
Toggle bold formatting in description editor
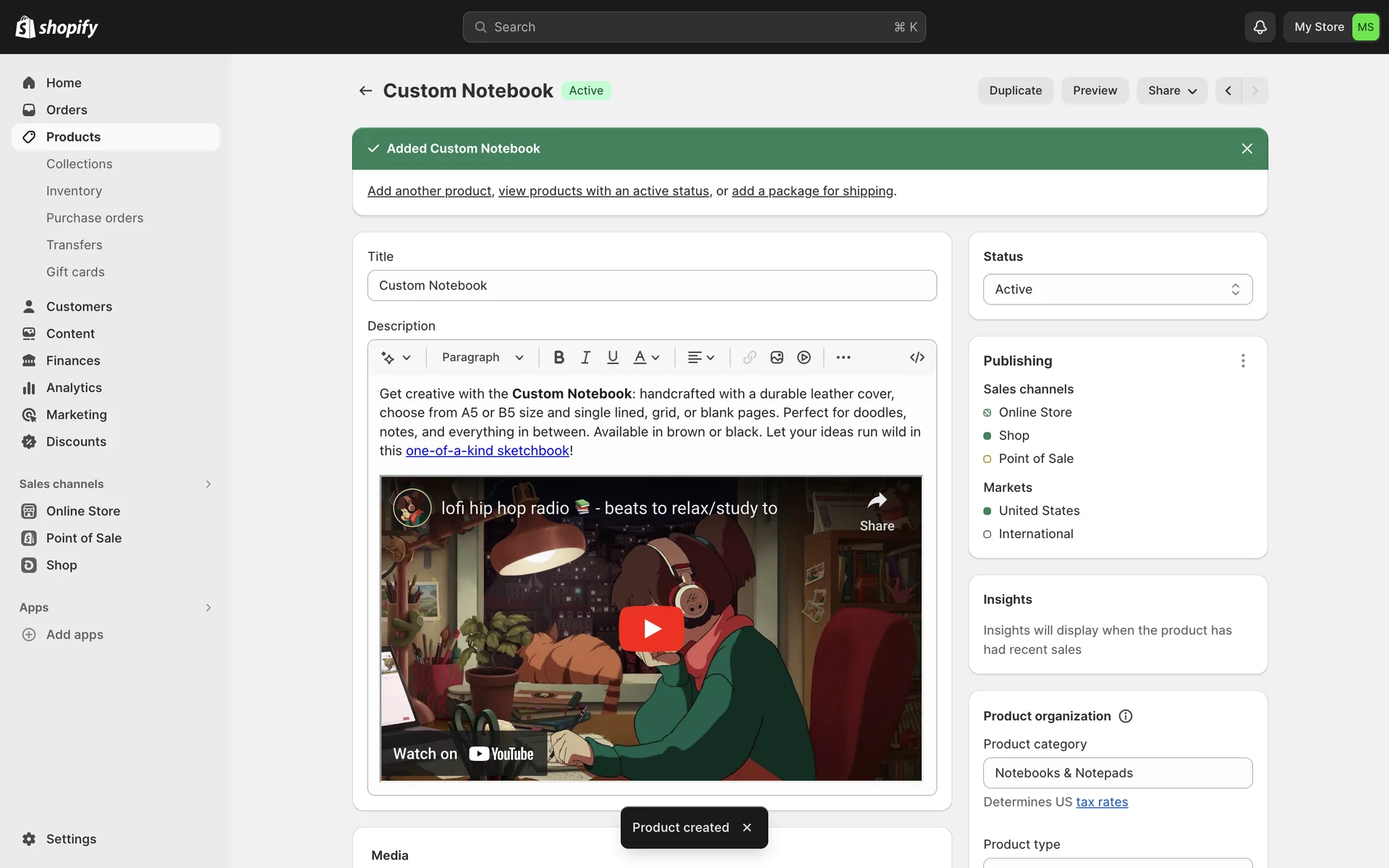point(558,357)
